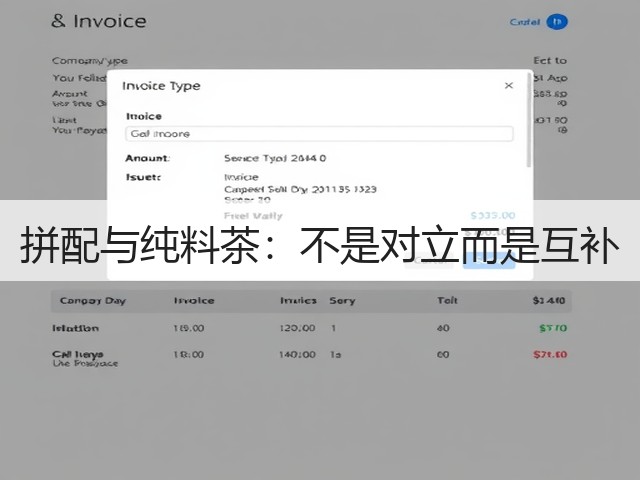Image resolution: width=640 pixels, height=480 pixels.
Task: Click the red amount in Call Iterys row
Action: [550, 354]
